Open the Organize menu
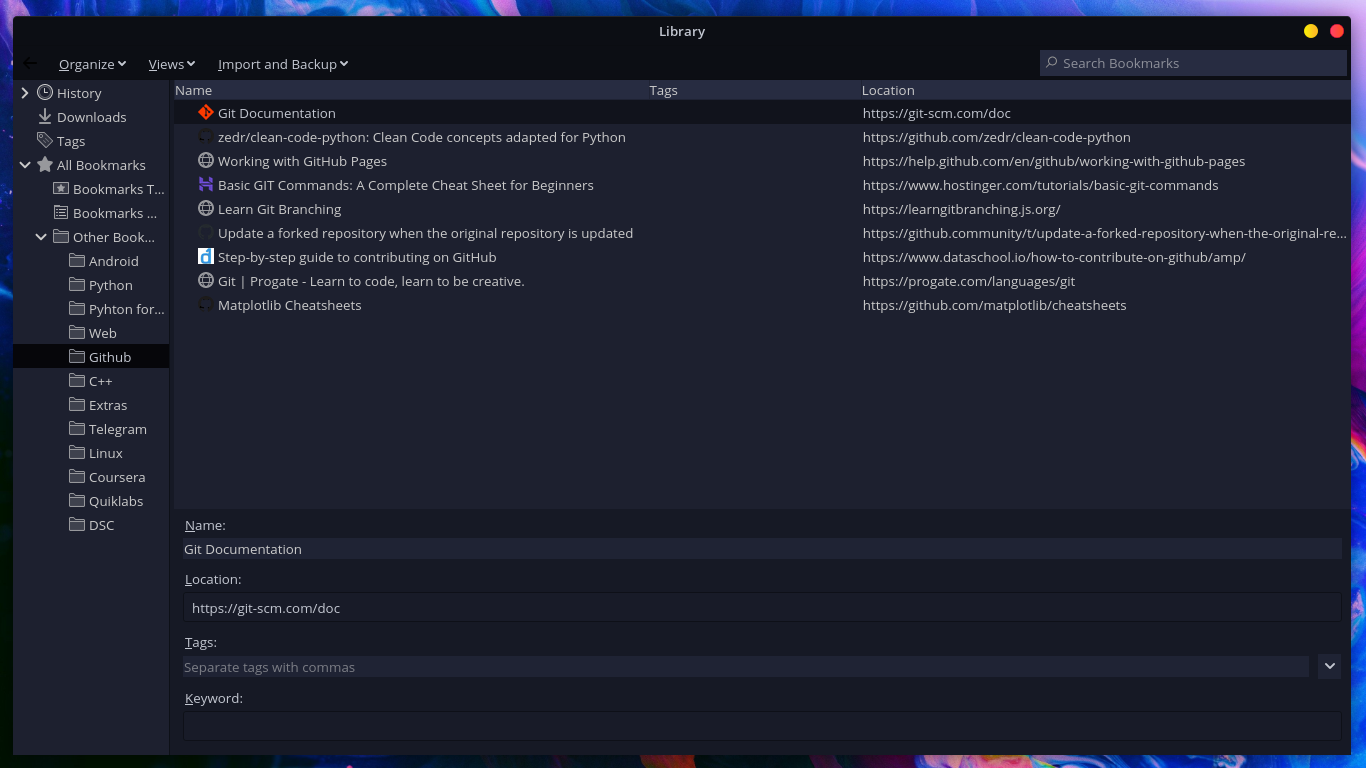The width and height of the screenshot is (1366, 768). 92,64
